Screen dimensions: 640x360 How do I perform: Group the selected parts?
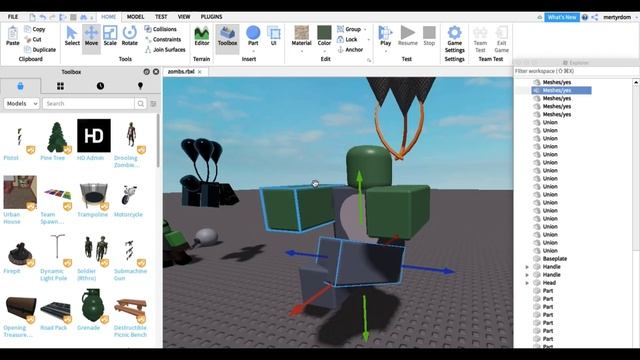click(x=349, y=29)
